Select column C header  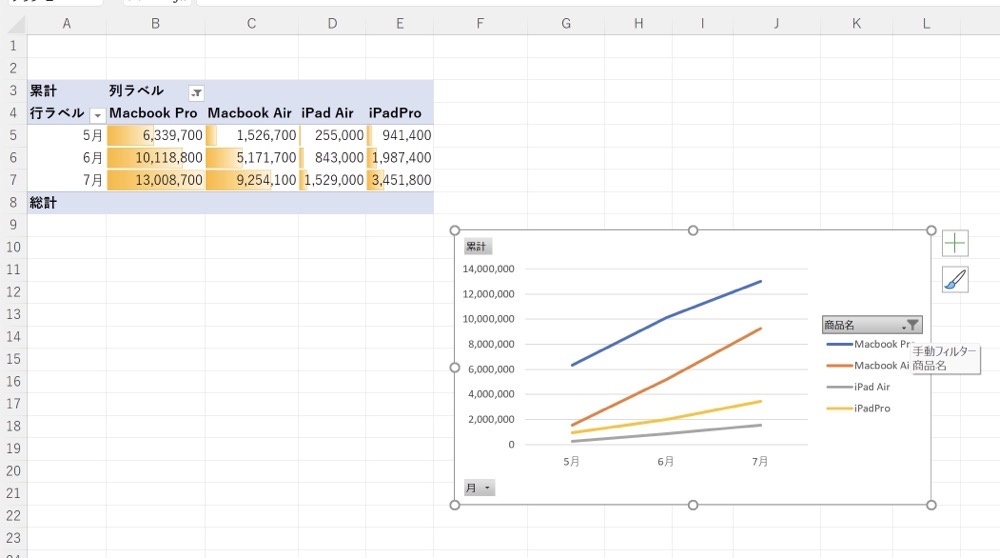[251, 24]
